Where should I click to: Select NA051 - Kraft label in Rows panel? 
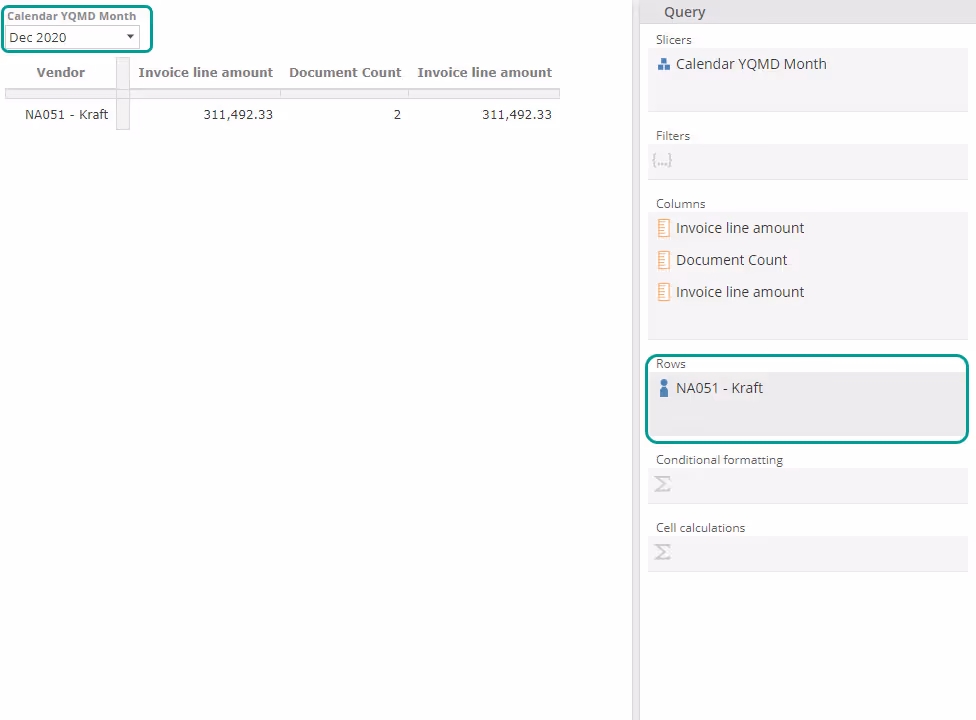[x=719, y=388]
